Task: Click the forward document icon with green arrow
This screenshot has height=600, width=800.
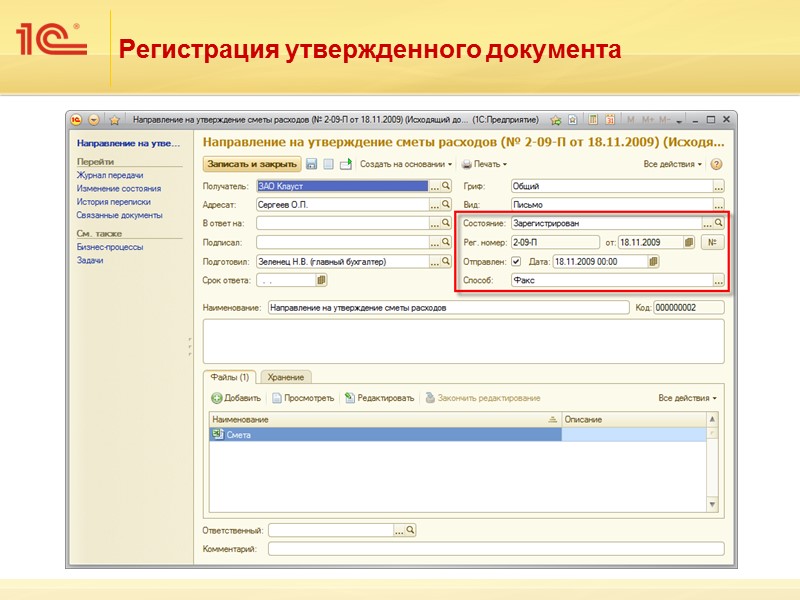Action: [346, 164]
